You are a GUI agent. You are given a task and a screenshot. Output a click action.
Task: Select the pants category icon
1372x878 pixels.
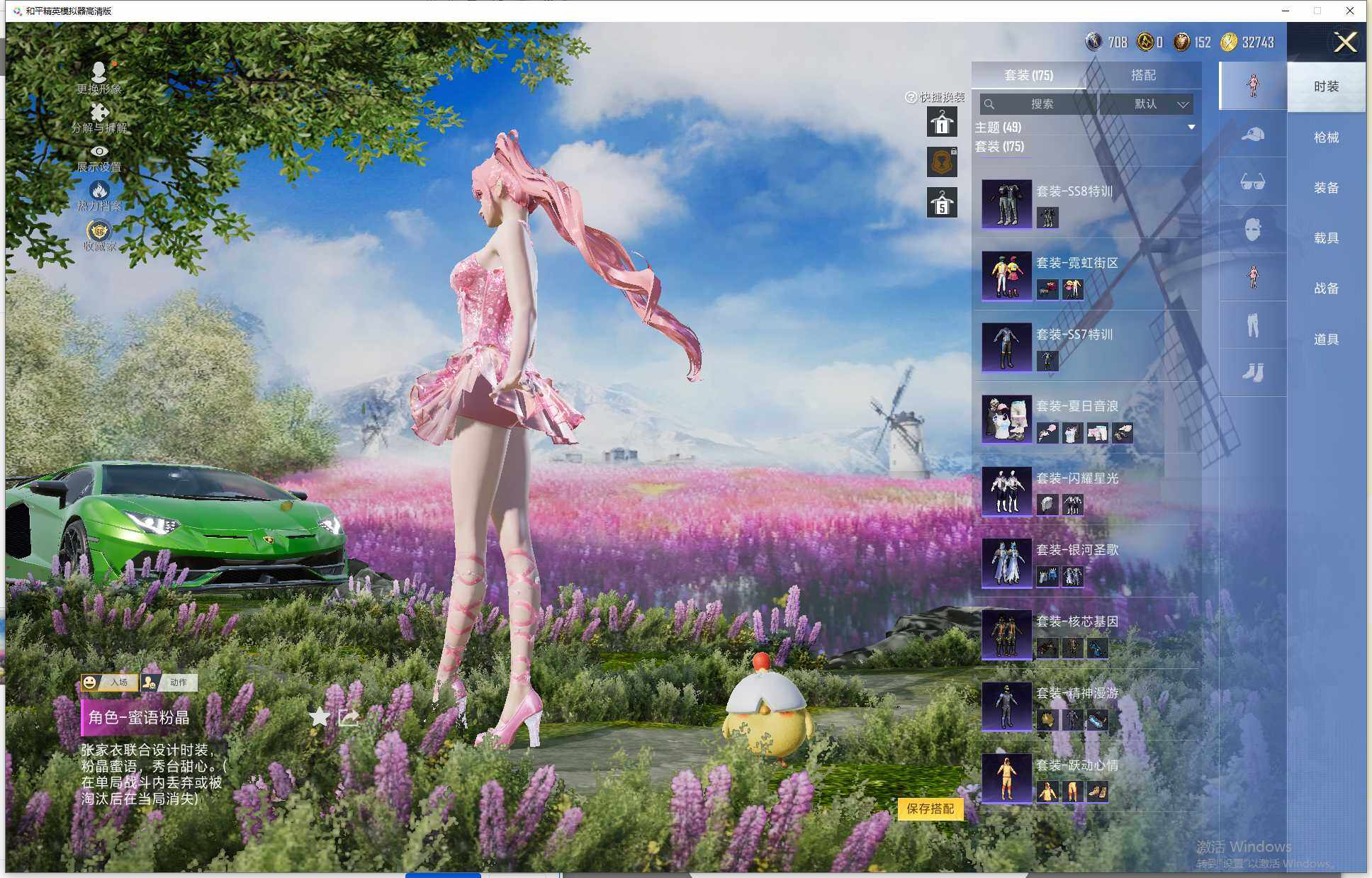(1252, 325)
